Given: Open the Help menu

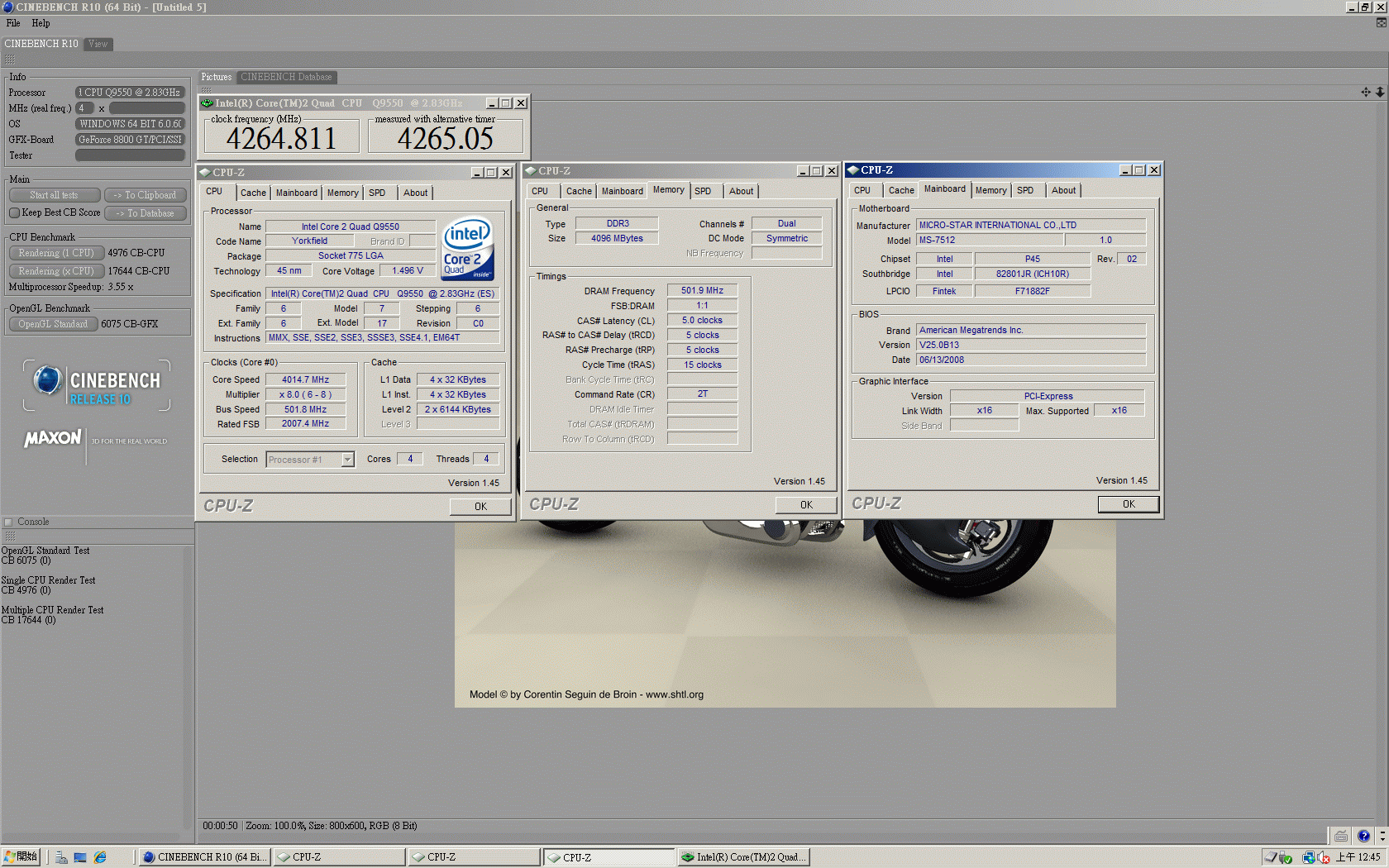Looking at the screenshot, I should (x=41, y=23).
